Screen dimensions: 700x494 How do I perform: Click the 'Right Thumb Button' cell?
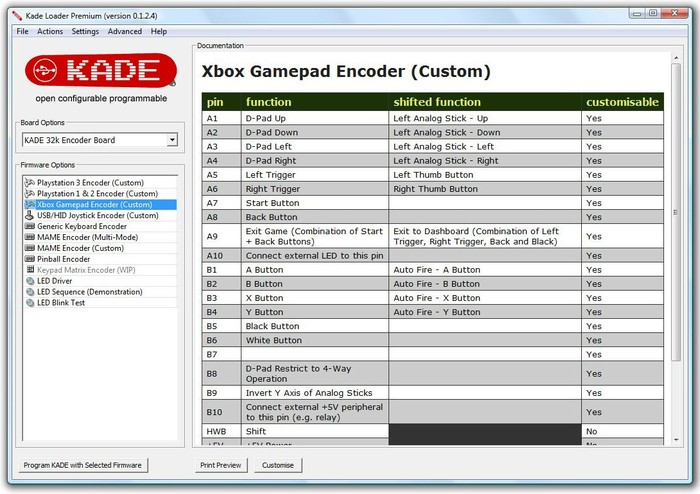pyautogui.click(x=485, y=189)
